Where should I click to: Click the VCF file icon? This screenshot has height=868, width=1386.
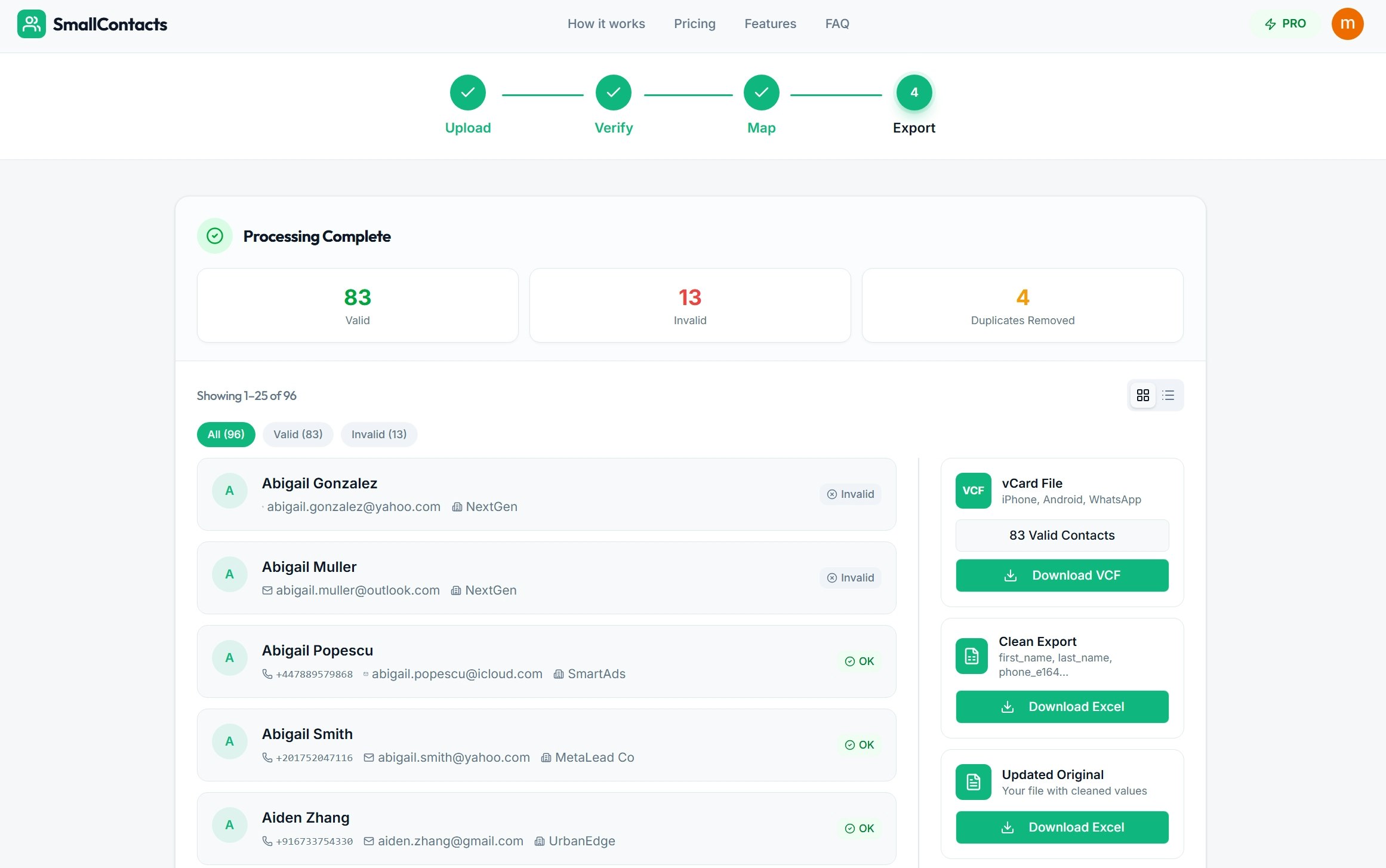click(x=973, y=490)
